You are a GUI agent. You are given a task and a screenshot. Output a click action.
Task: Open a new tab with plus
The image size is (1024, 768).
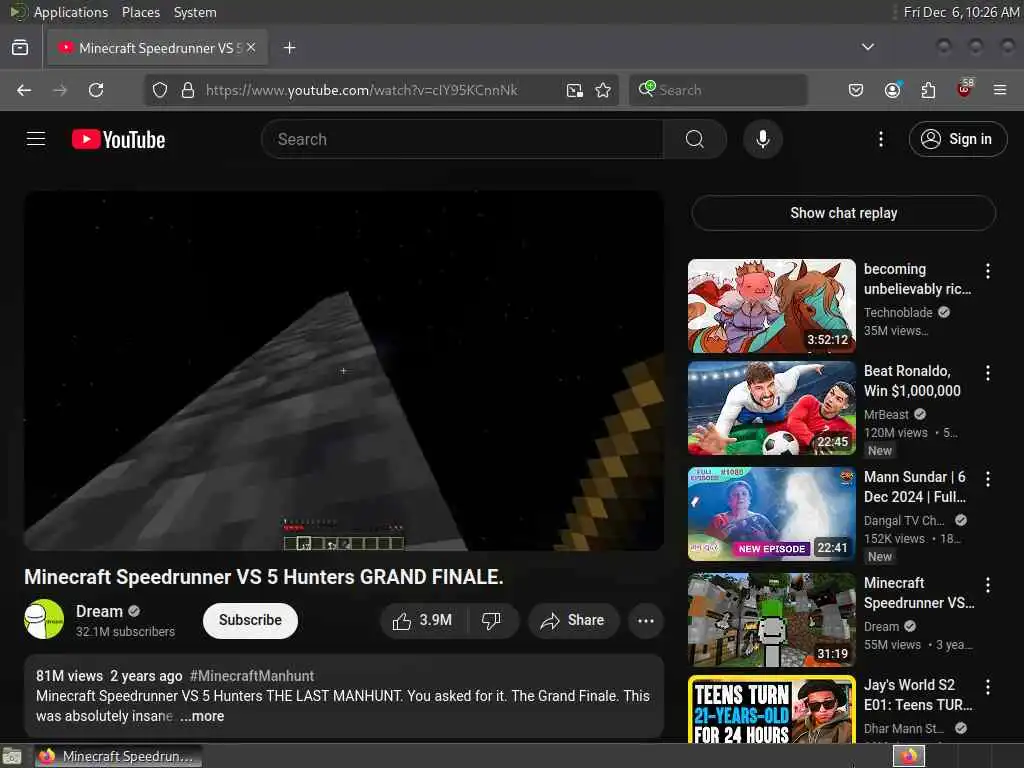(290, 48)
